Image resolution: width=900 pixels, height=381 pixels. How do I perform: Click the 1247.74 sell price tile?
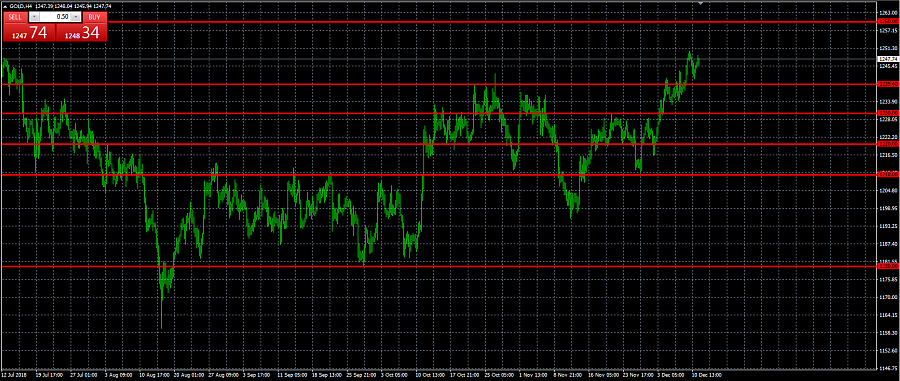click(x=29, y=33)
